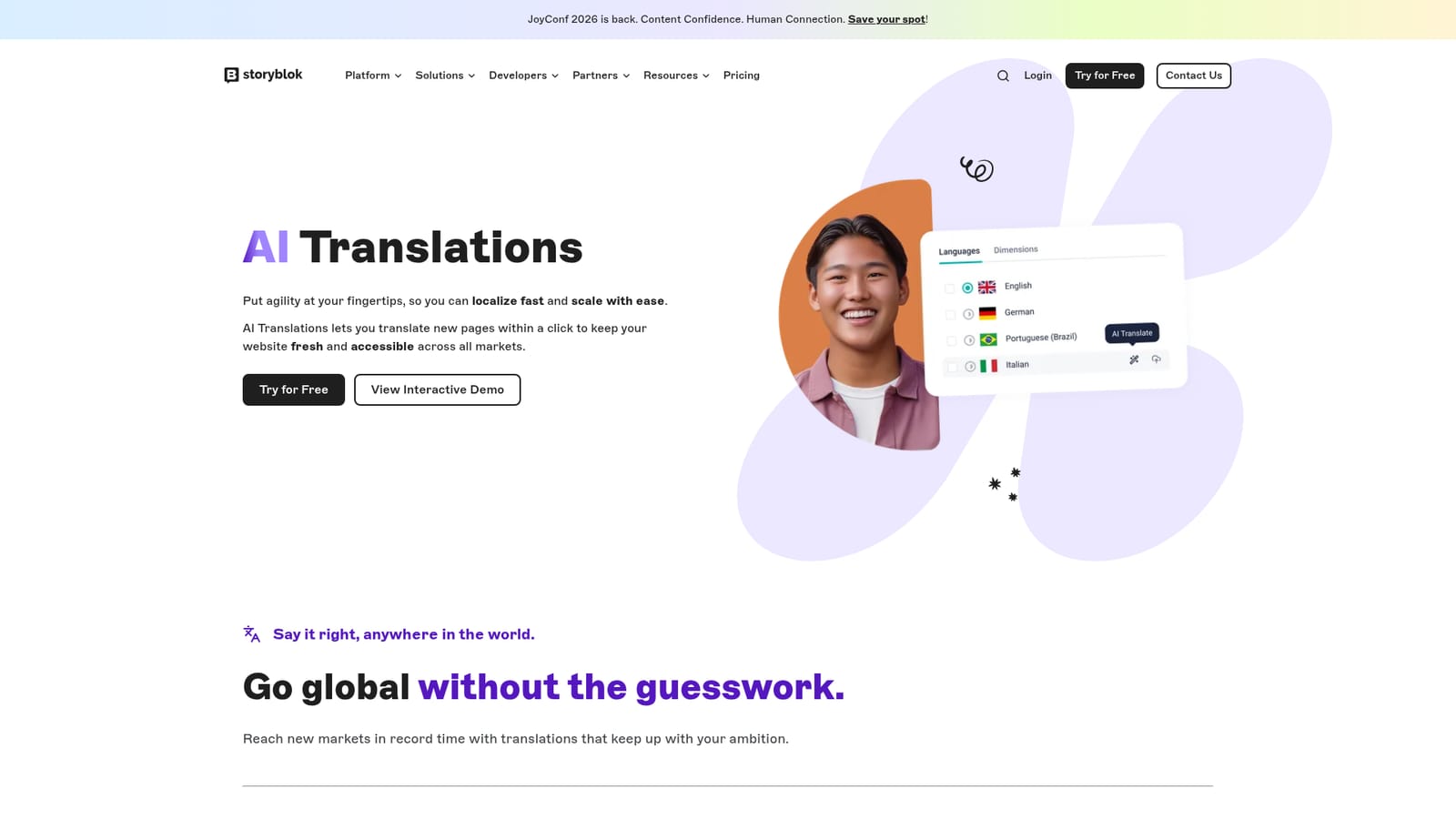Click the magic wand icon in Italian row
This screenshot has height=819, width=1456.
[x=1134, y=359]
